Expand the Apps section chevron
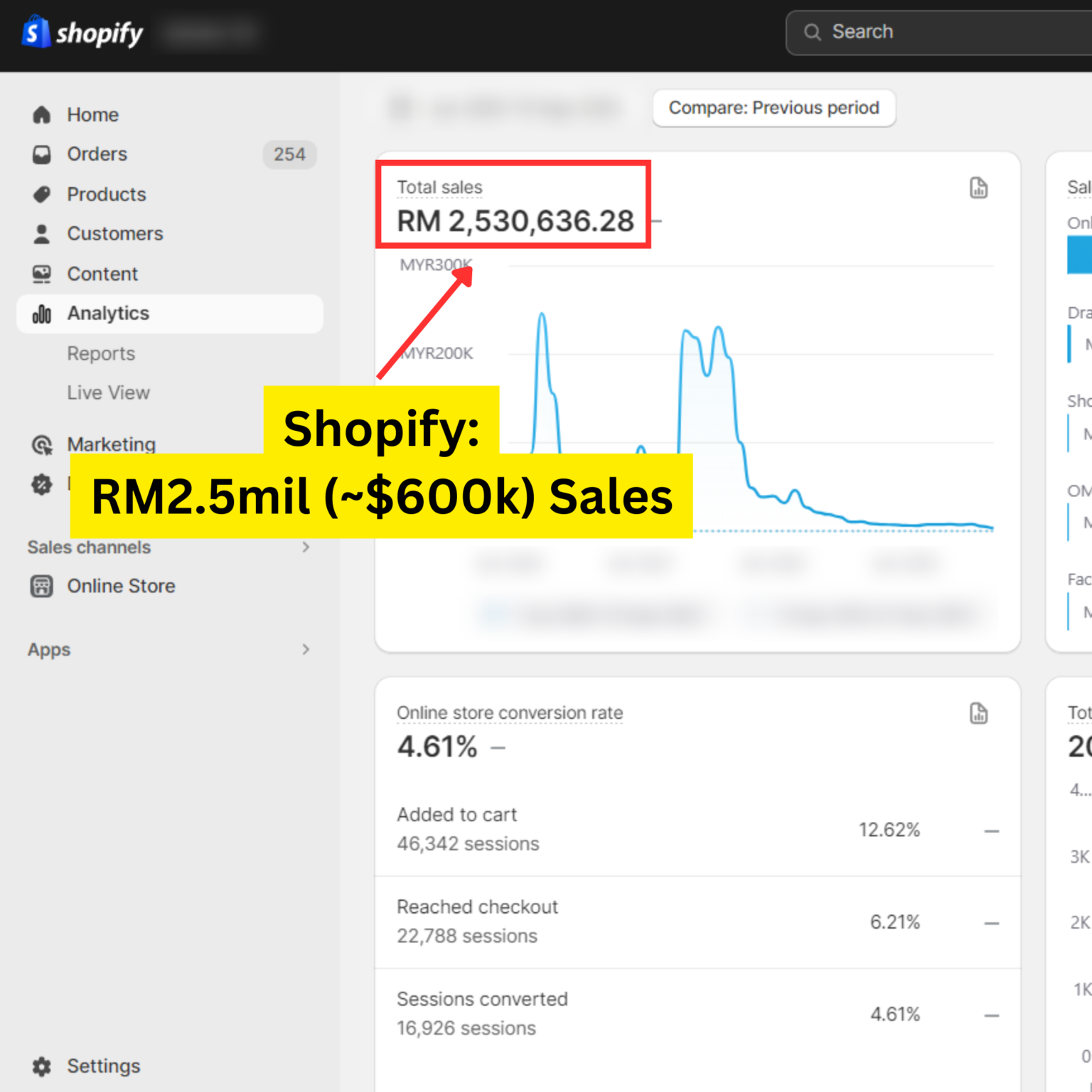This screenshot has height=1092, width=1092. click(306, 649)
